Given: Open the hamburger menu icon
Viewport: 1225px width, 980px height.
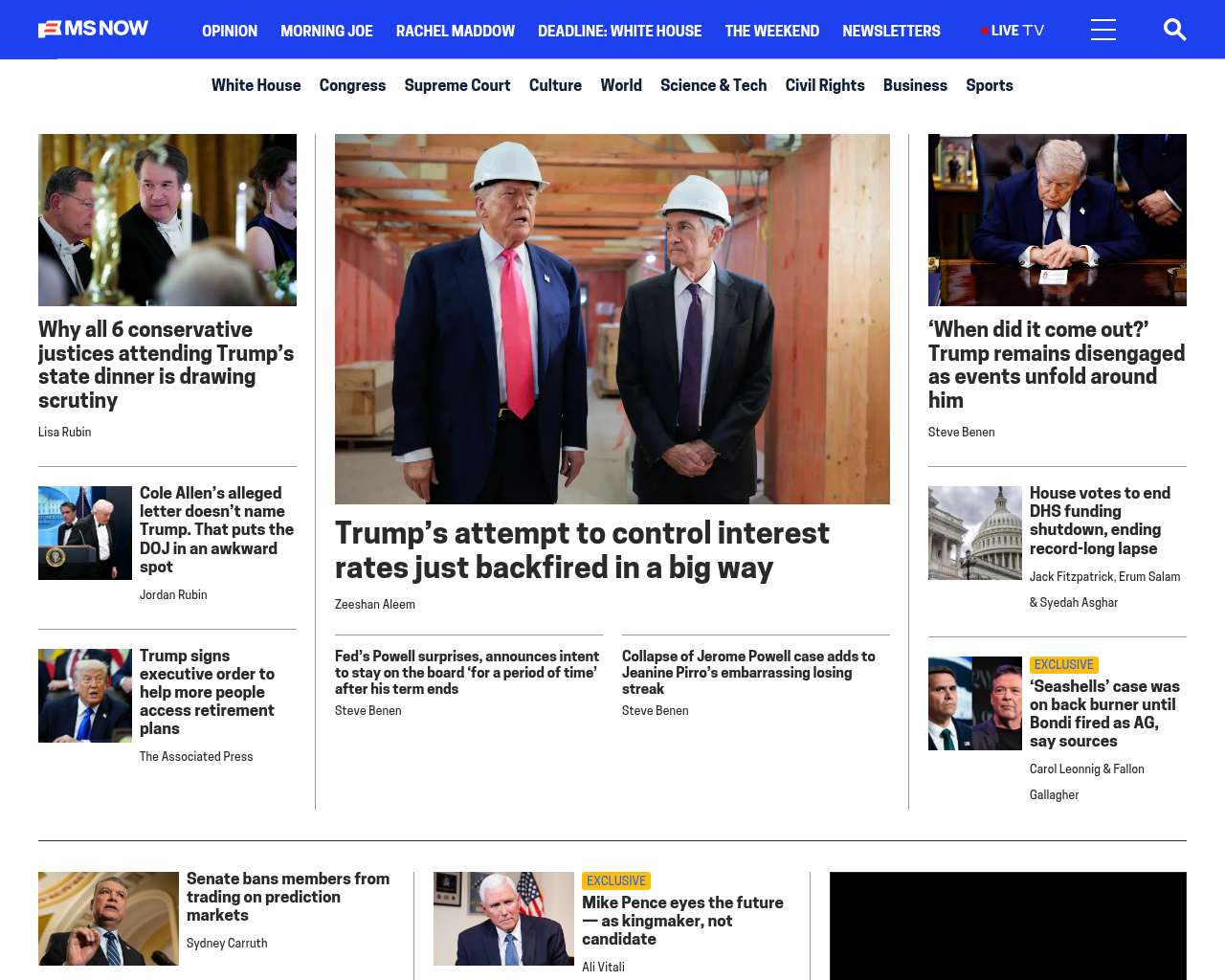Looking at the screenshot, I should pos(1103,30).
